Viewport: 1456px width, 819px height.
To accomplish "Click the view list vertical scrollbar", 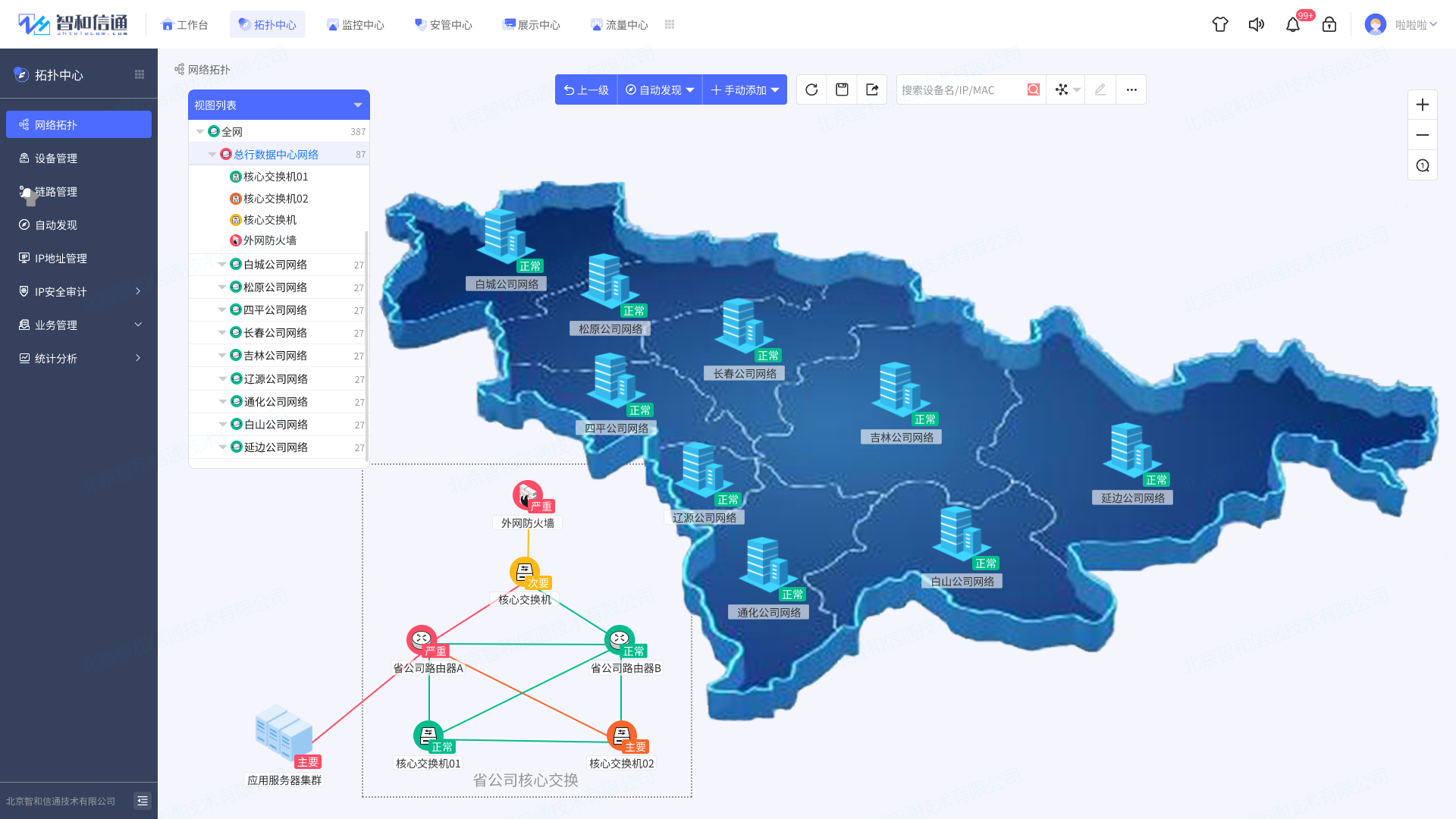I will [x=367, y=345].
